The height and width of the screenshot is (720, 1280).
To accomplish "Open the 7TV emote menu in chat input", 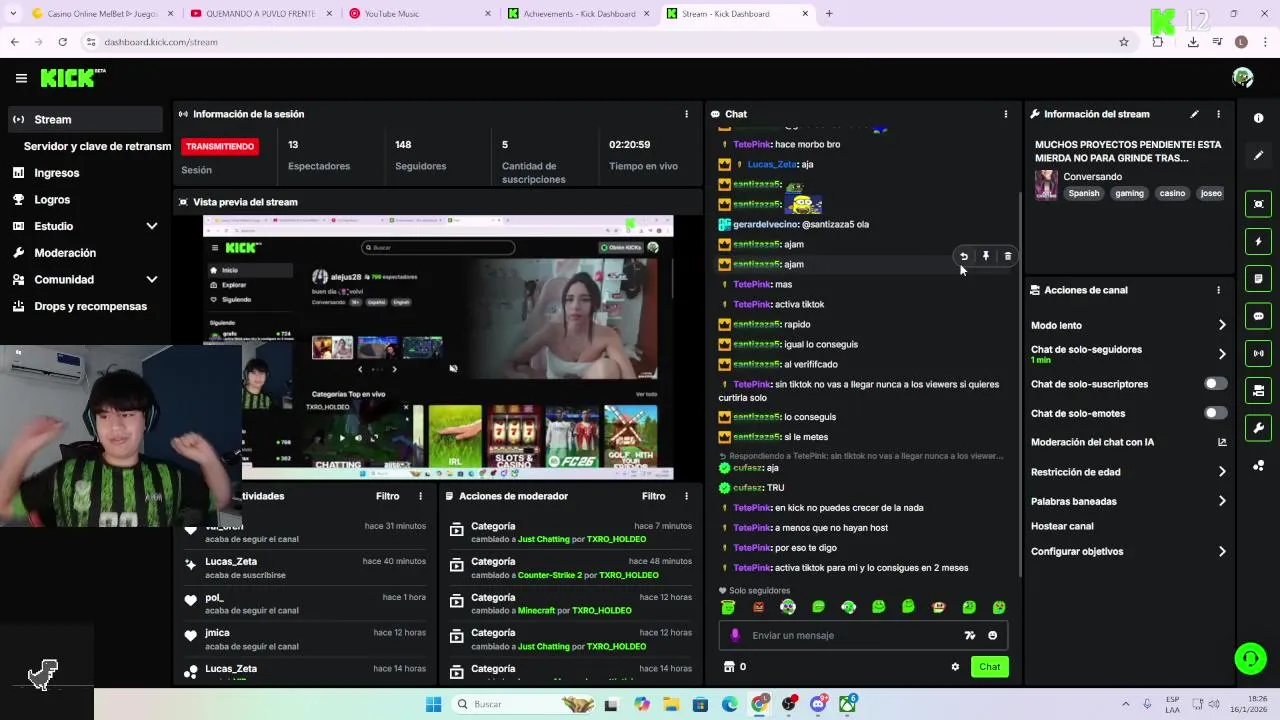I will point(969,635).
